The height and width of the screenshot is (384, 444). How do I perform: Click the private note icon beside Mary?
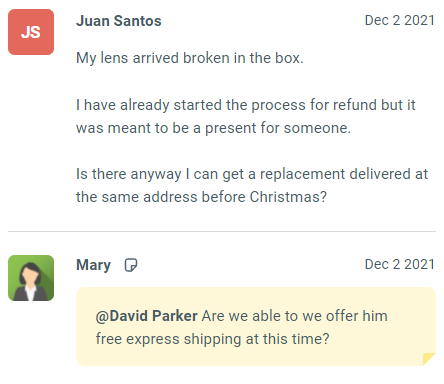tap(131, 265)
